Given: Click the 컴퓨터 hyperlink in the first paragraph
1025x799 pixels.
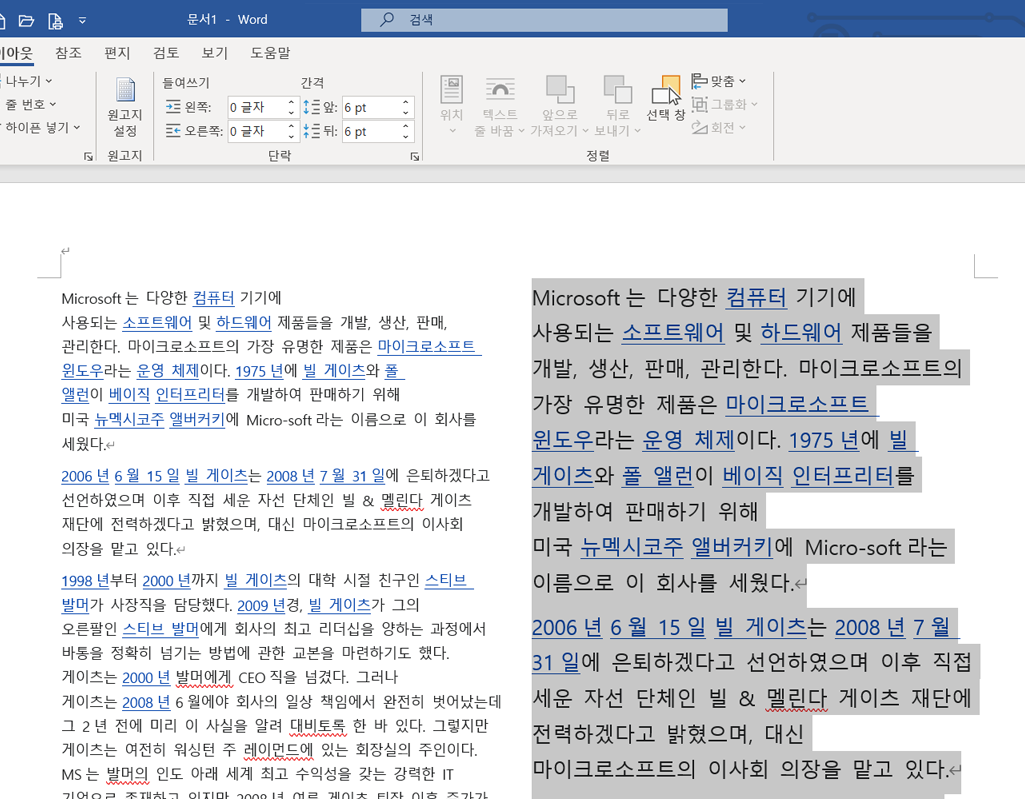Looking at the screenshot, I should tap(215, 299).
